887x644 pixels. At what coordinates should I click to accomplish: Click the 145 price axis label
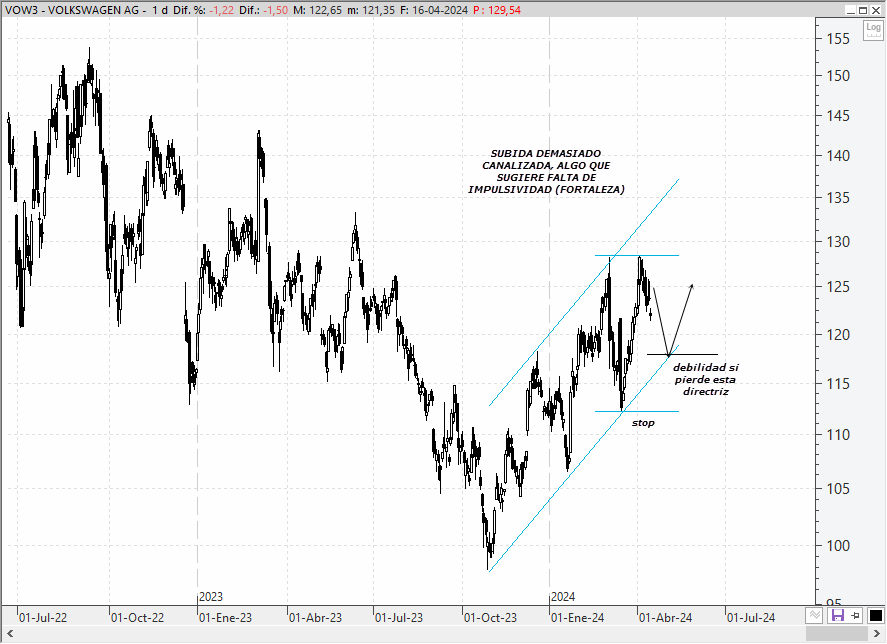(838, 116)
